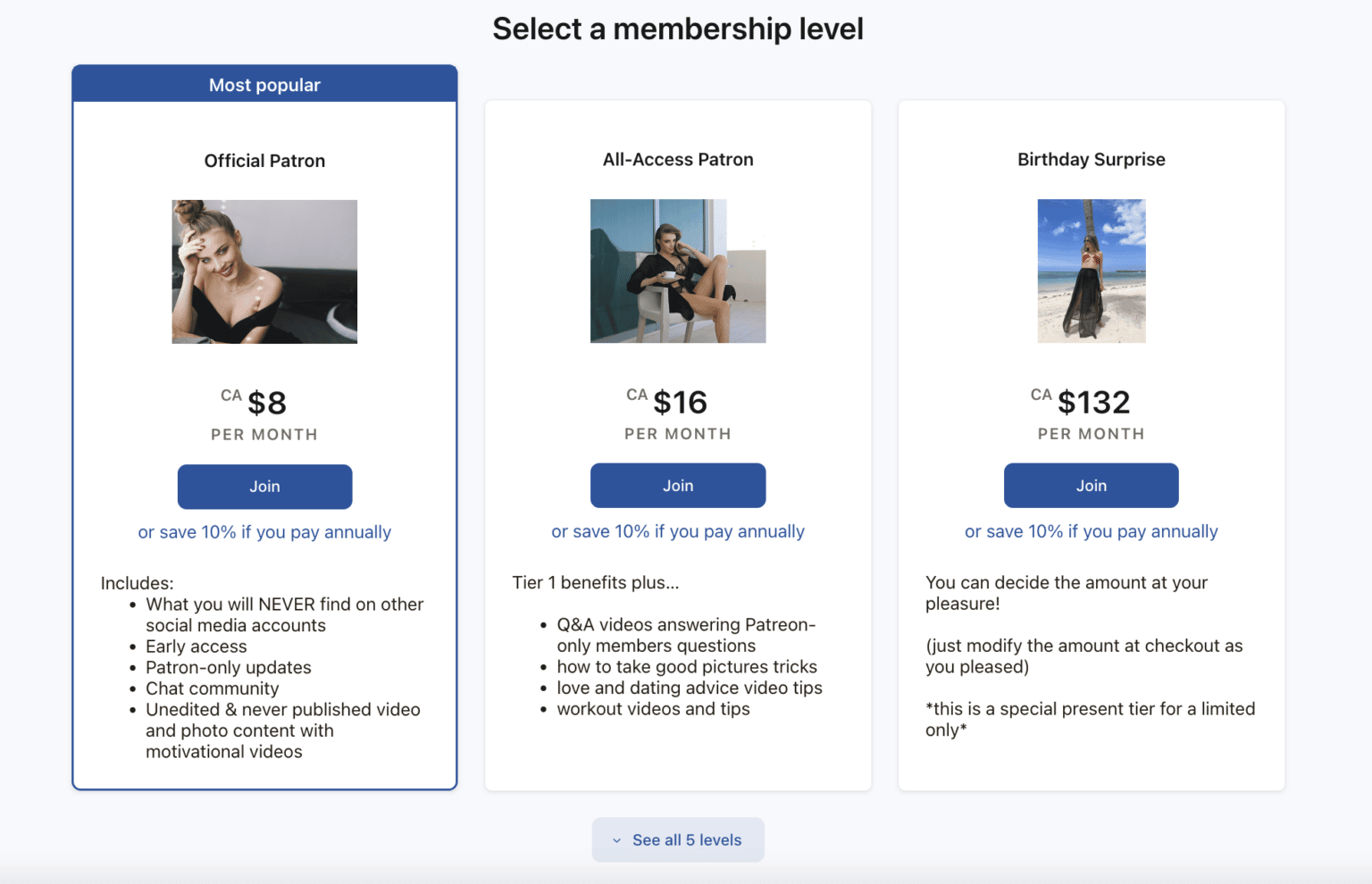This screenshot has height=884, width=1372.
Task: Click the Official Patron tier photo
Action: coord(264,271)
